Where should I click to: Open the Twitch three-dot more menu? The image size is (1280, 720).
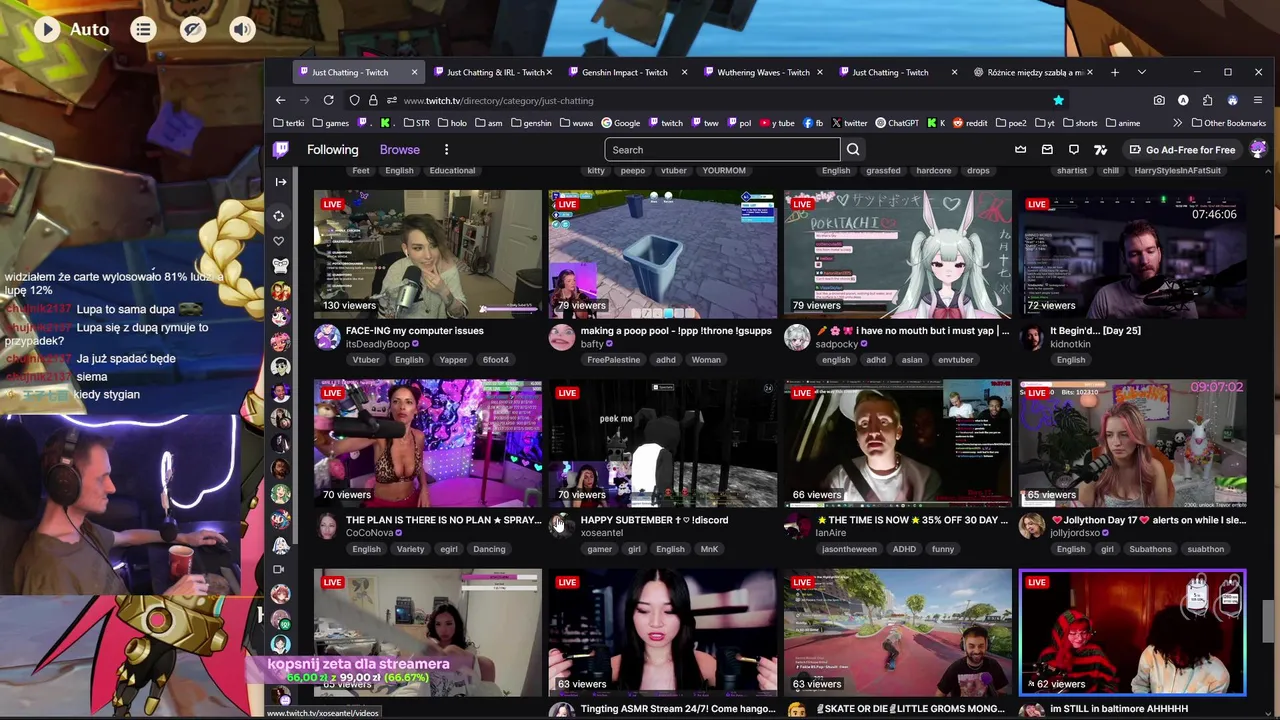click(446, 150)
